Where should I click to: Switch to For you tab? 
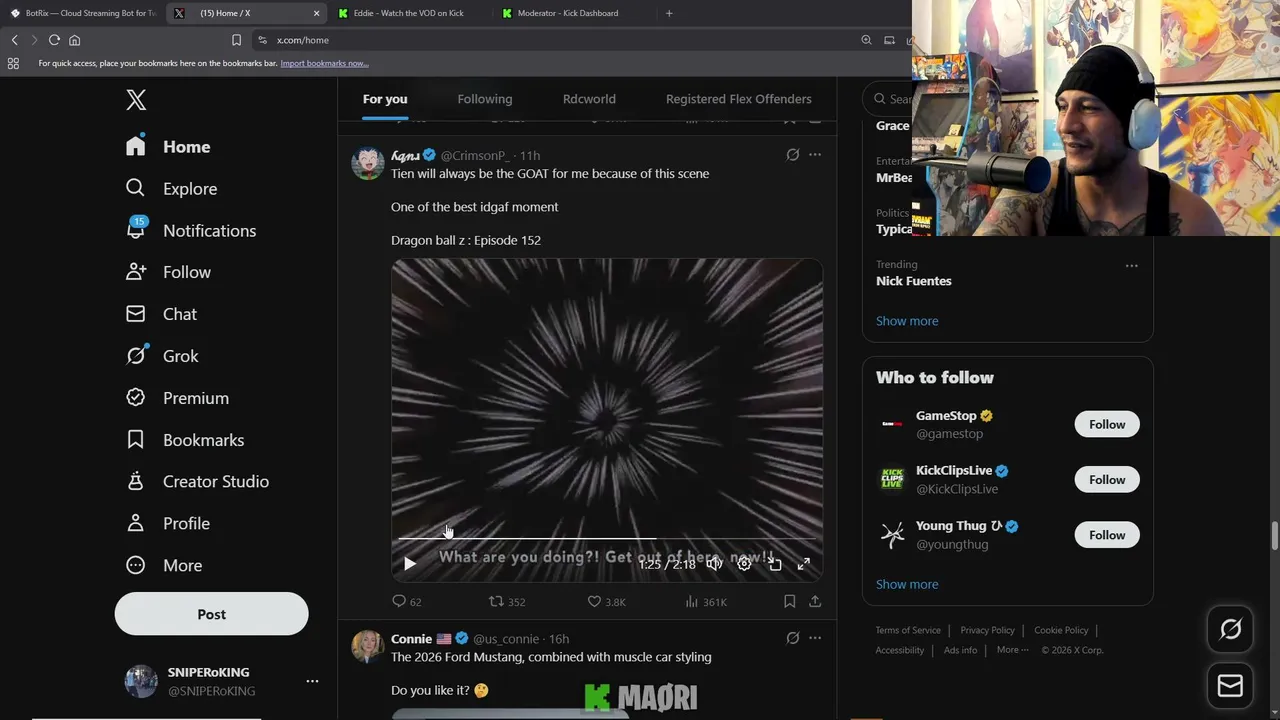click(x=385, y=99)
